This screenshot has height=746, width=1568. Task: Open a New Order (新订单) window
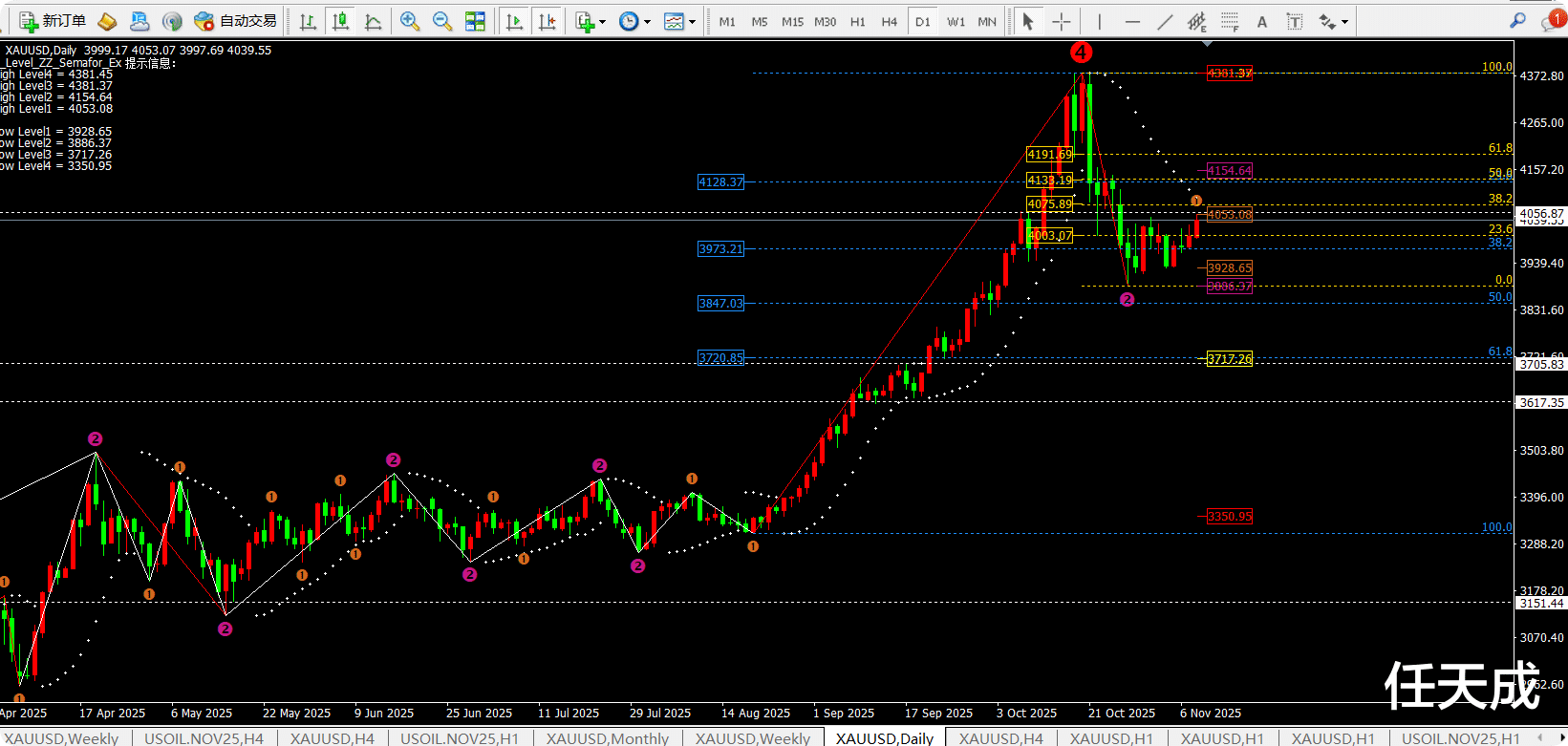point(53,20)
